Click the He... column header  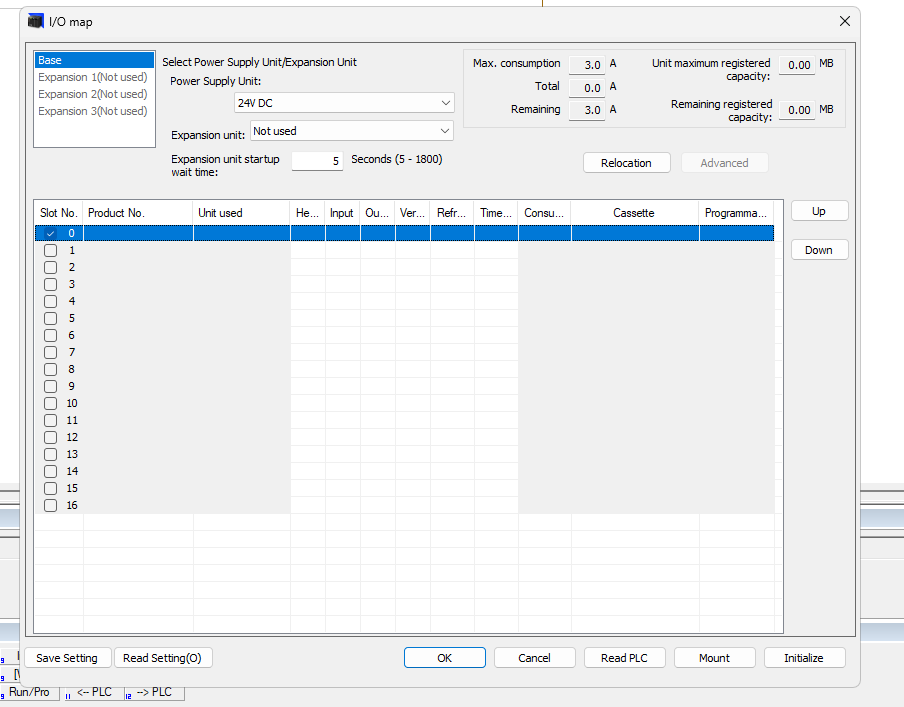pyautogui.click(x=308, y=213)
